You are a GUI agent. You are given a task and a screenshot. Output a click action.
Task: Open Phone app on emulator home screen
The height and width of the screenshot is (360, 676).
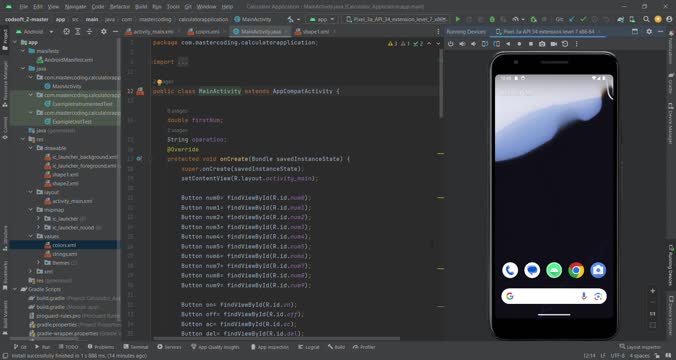point(510,270)
